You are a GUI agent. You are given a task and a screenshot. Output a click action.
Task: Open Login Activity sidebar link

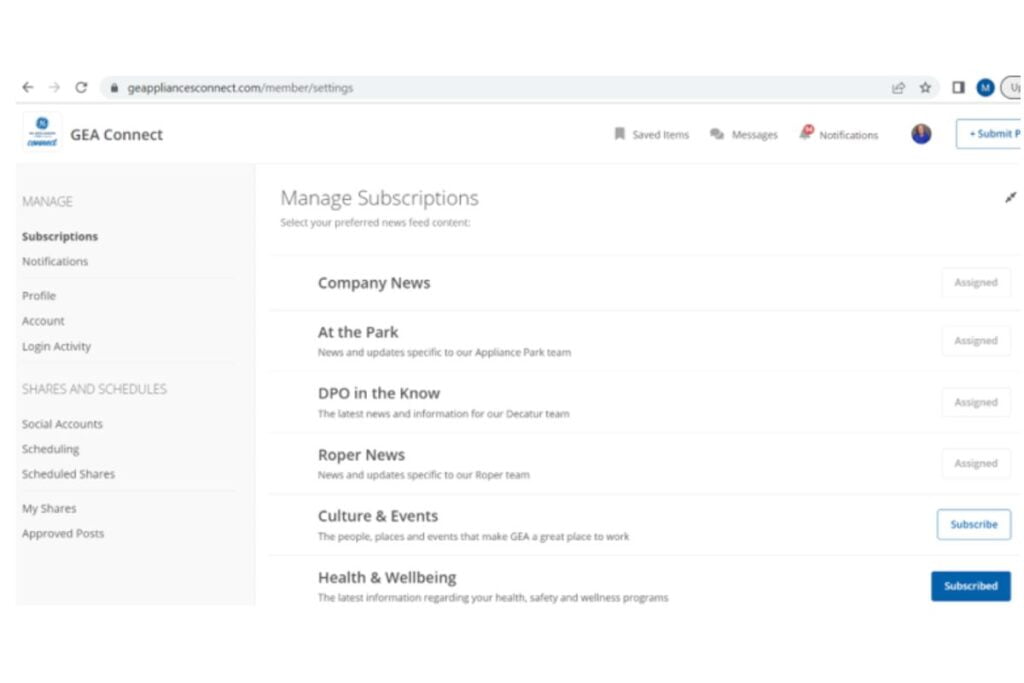[56, 347]
